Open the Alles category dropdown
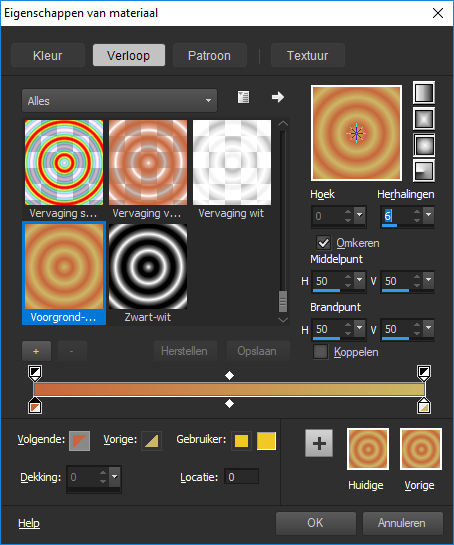The image size is (454, 545). [x=119, y=101]
